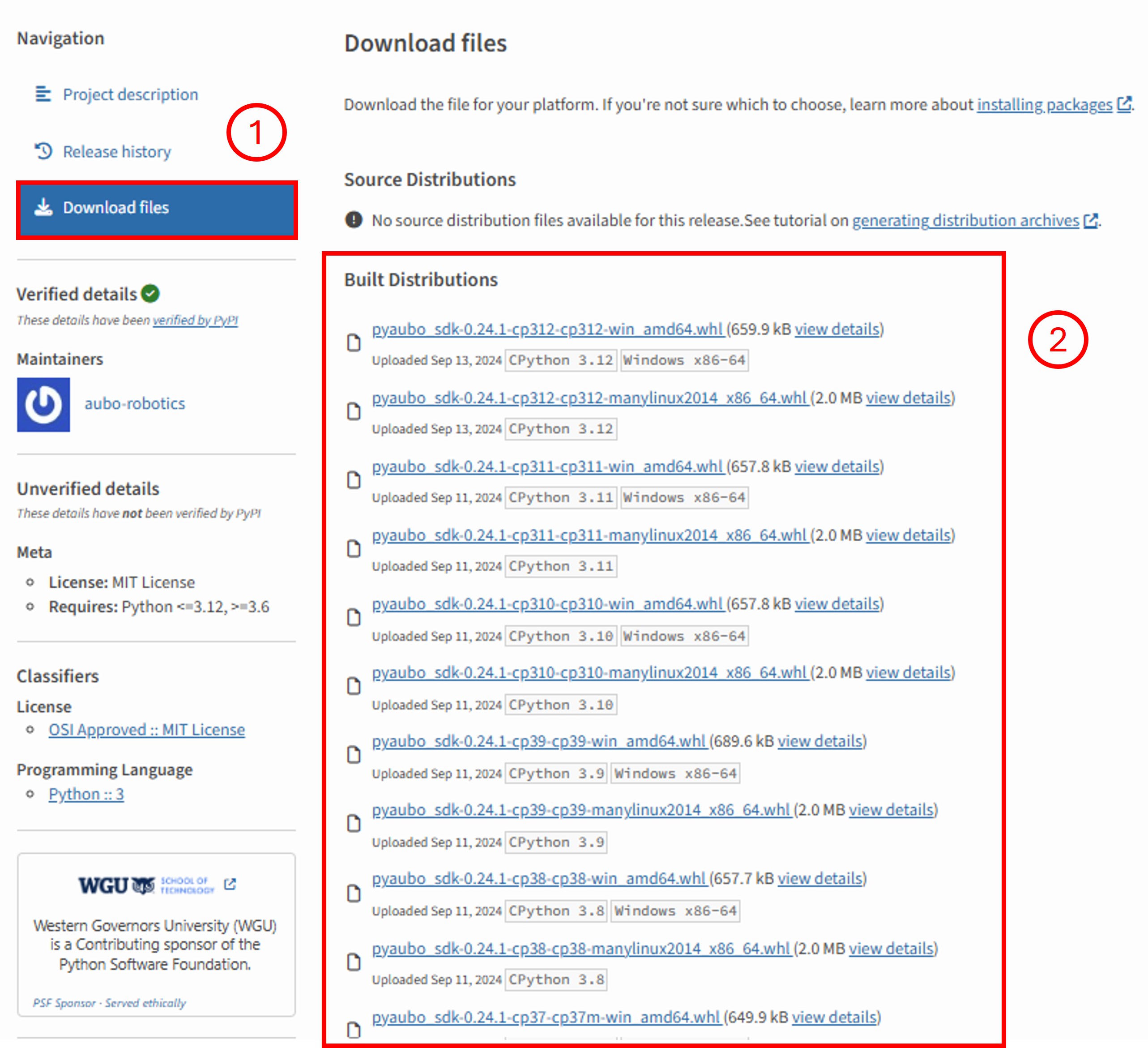Open the installing packages link
1148x1048 pixels.
pyautogui.click(x=1044, y=105)
